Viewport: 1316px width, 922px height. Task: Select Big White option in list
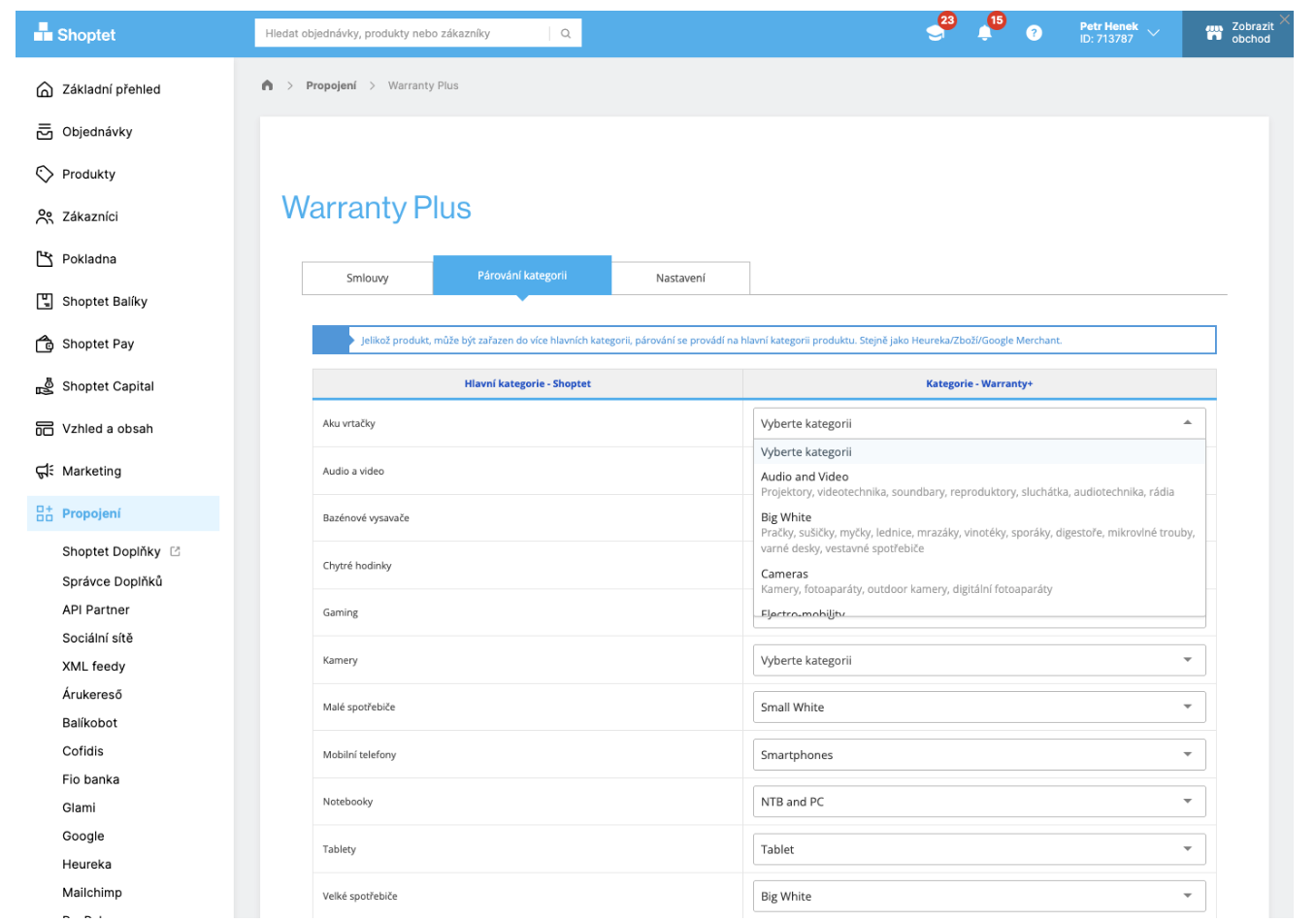(786, 517)
